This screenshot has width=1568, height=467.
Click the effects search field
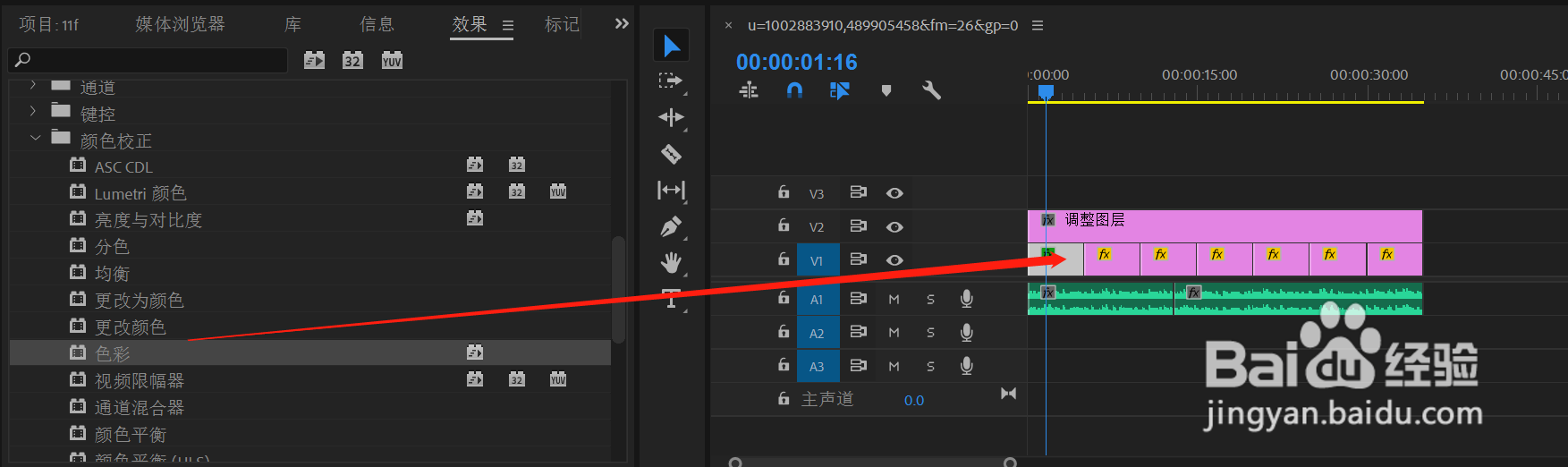click(x=148, y=60)
